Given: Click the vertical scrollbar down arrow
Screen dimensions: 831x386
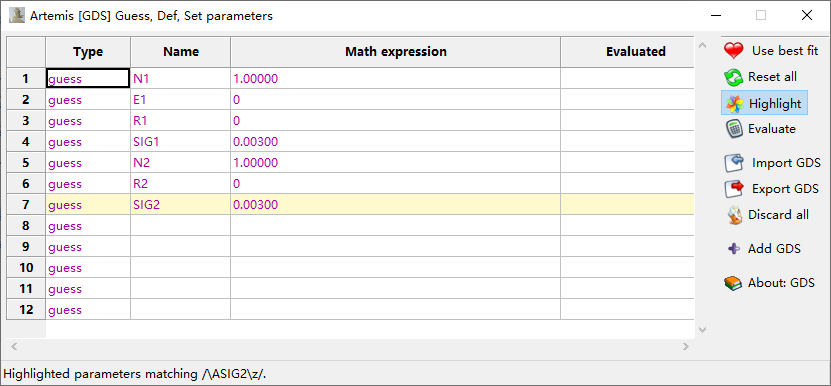Looking at the screenshot, I should pyautogui.click(x=703, y=330).
